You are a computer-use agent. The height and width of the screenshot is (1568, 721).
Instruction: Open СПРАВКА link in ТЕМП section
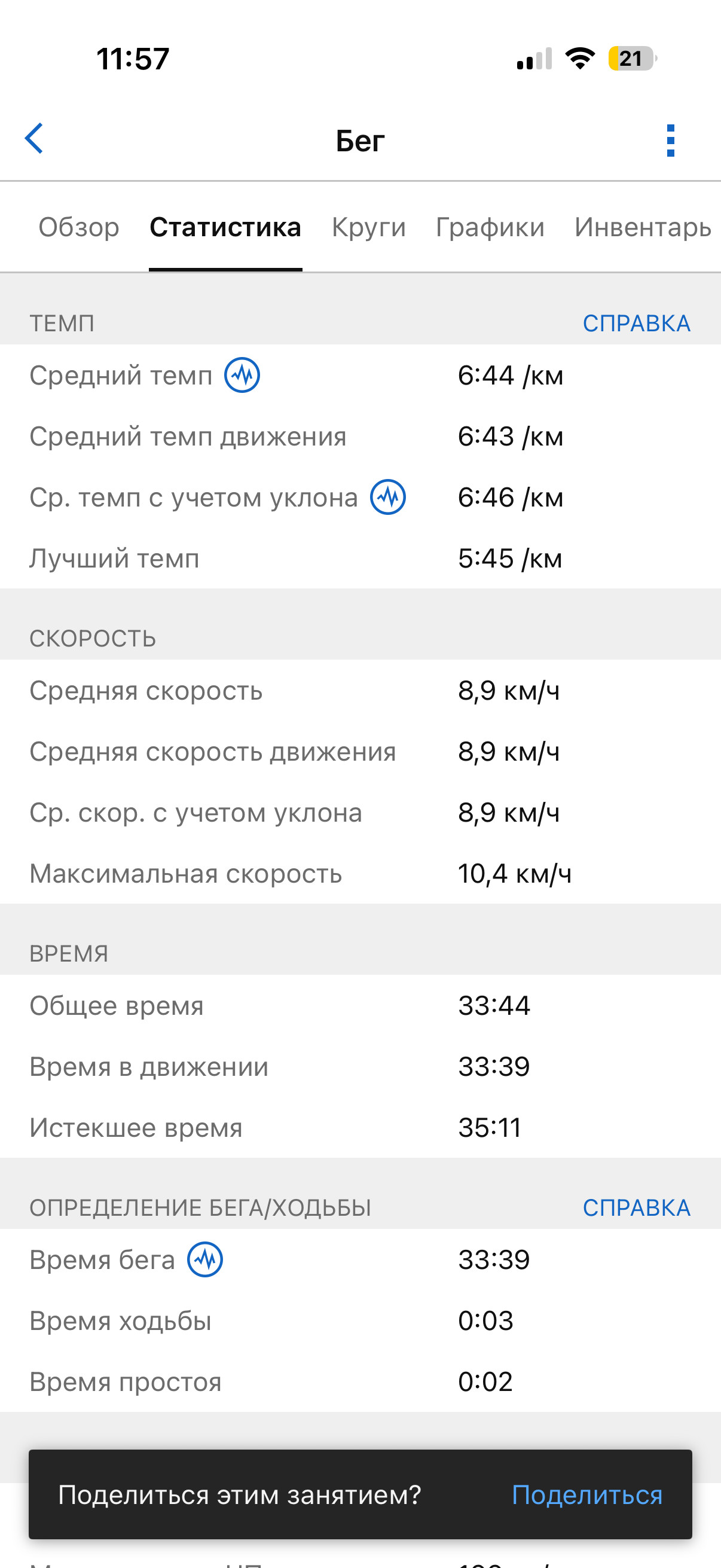tap(637, 323)
